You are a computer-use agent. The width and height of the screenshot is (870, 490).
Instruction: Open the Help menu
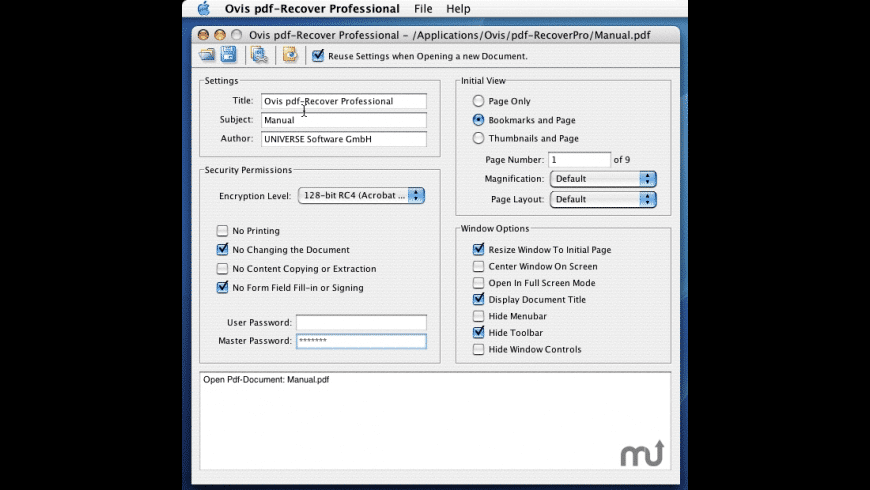[x=458, y=8]
